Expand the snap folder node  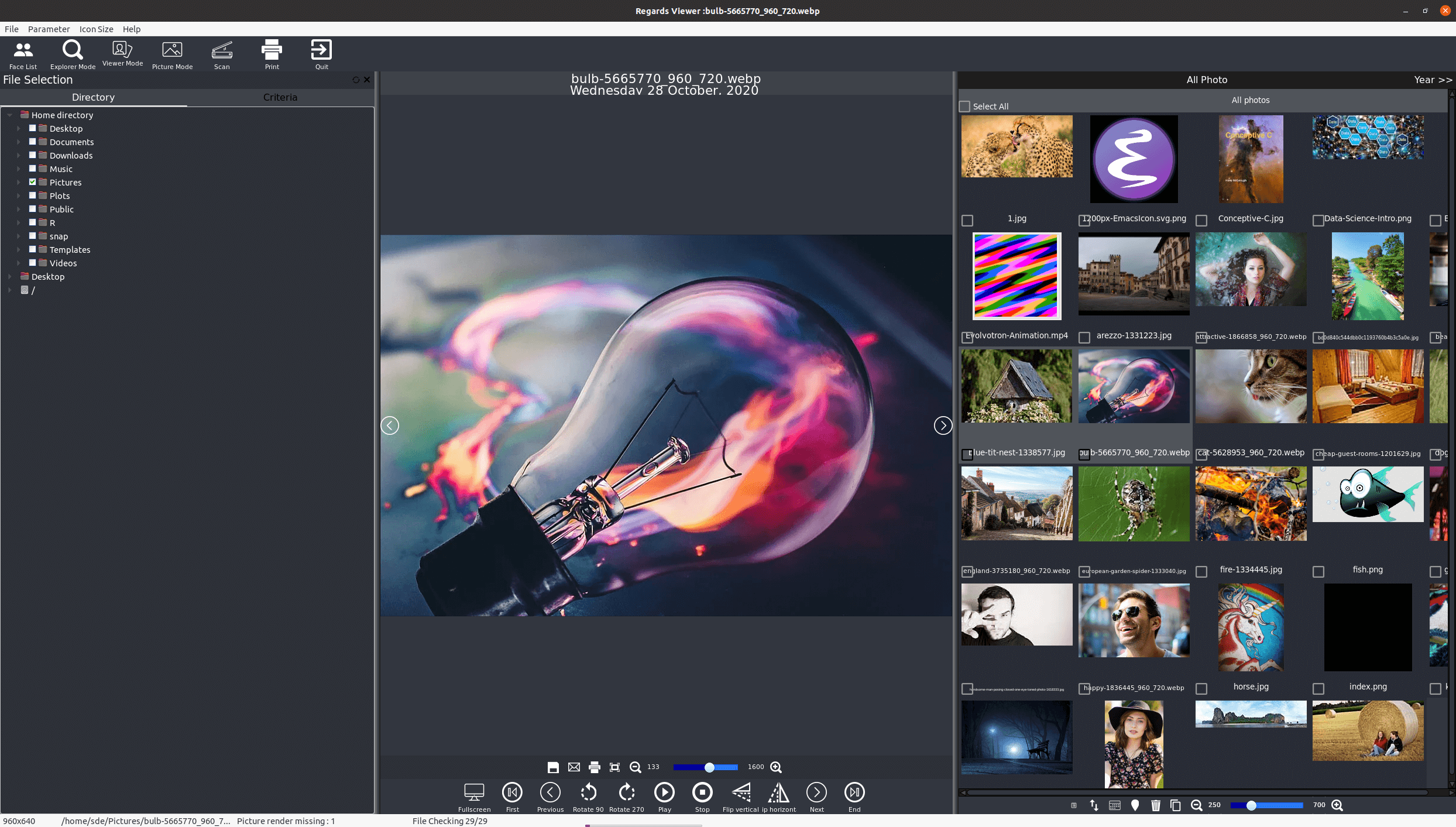pos(18,236)
